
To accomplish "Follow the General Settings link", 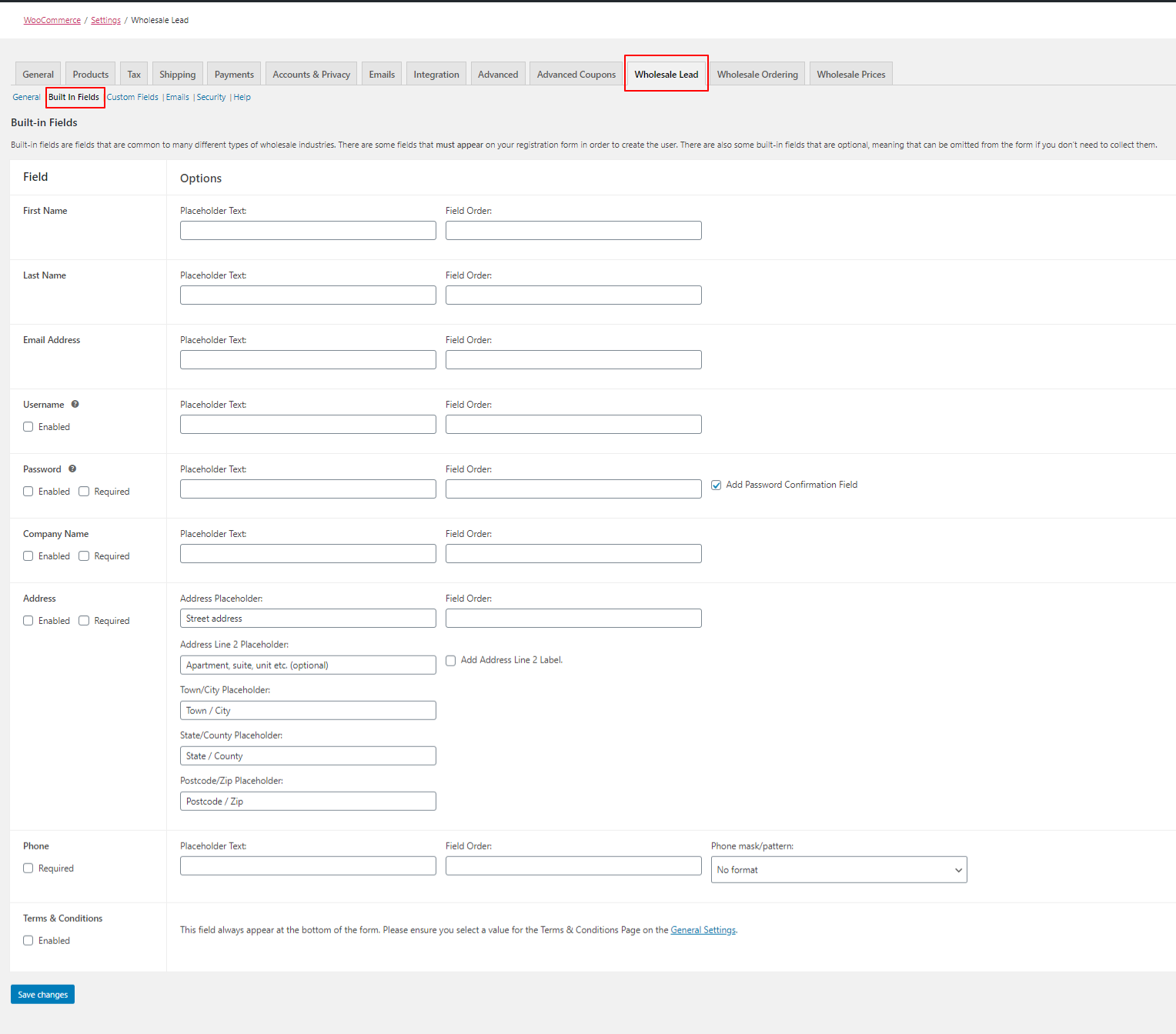I will (x=703, y=930).
